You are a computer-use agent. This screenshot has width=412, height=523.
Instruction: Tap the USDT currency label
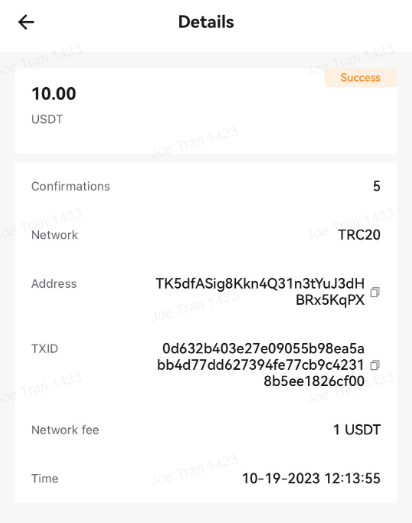[x=47, y=119]
